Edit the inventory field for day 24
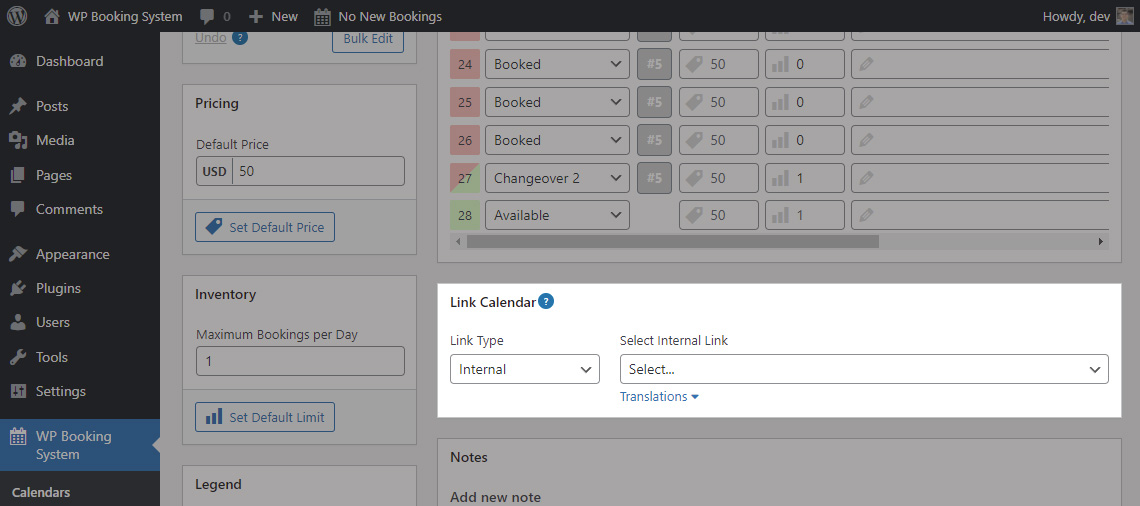This screenshot has width=1140, height=506. 805,64
